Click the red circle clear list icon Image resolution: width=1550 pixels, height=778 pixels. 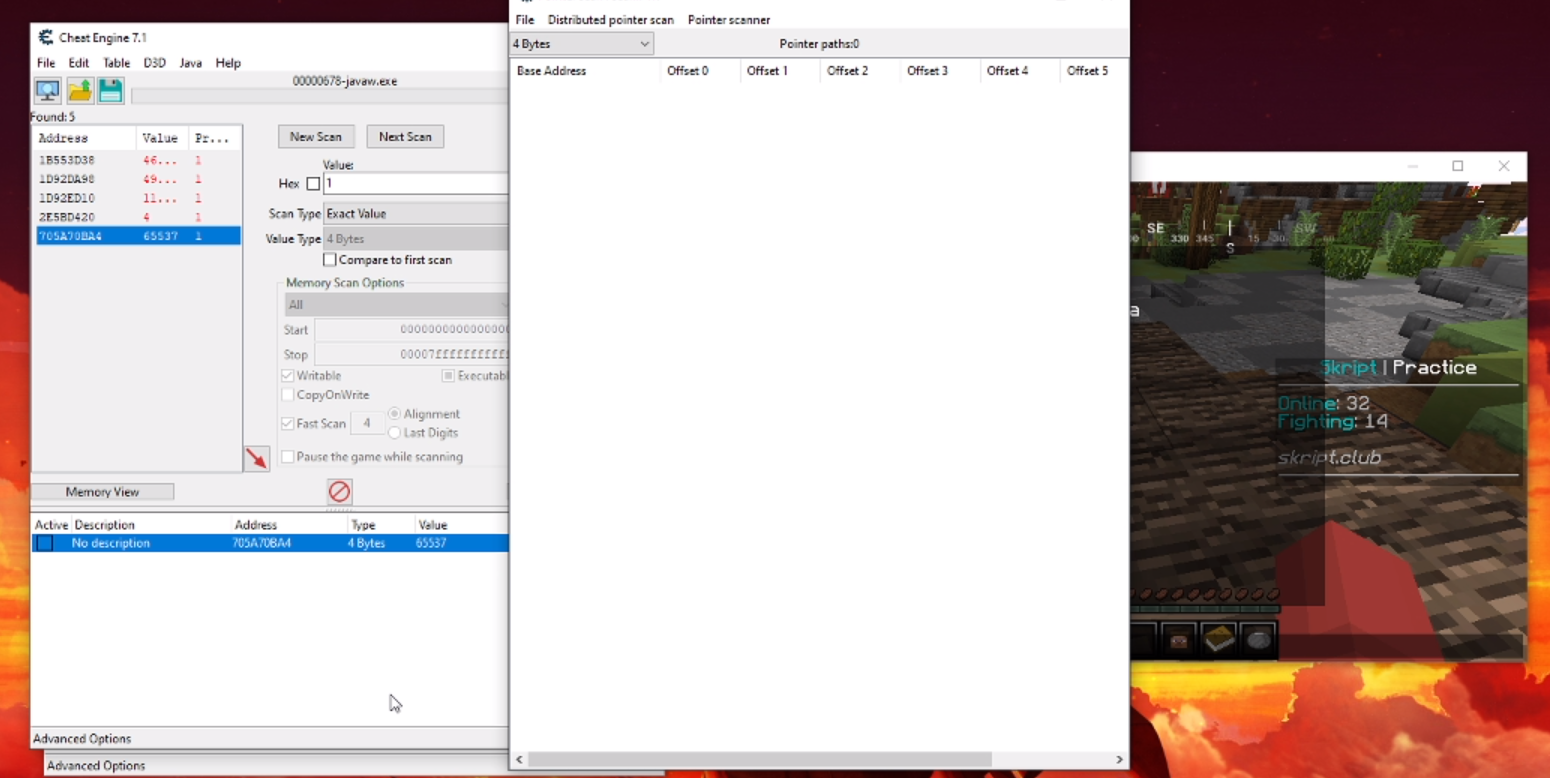340,491
